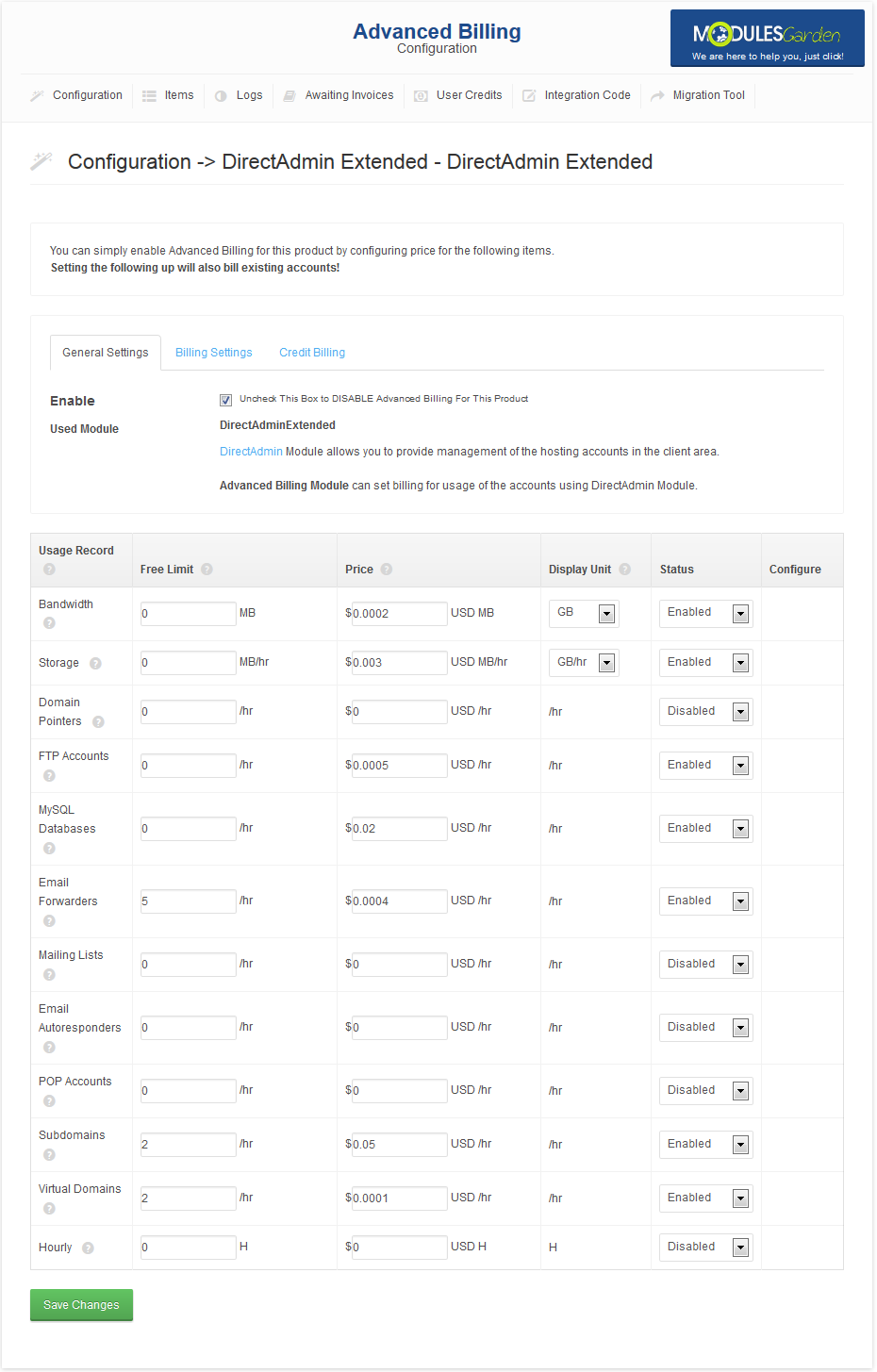The height and width of the screenshot is (1372, 877).
Task: Click Save Changes button
Action: pos(81,1305)
